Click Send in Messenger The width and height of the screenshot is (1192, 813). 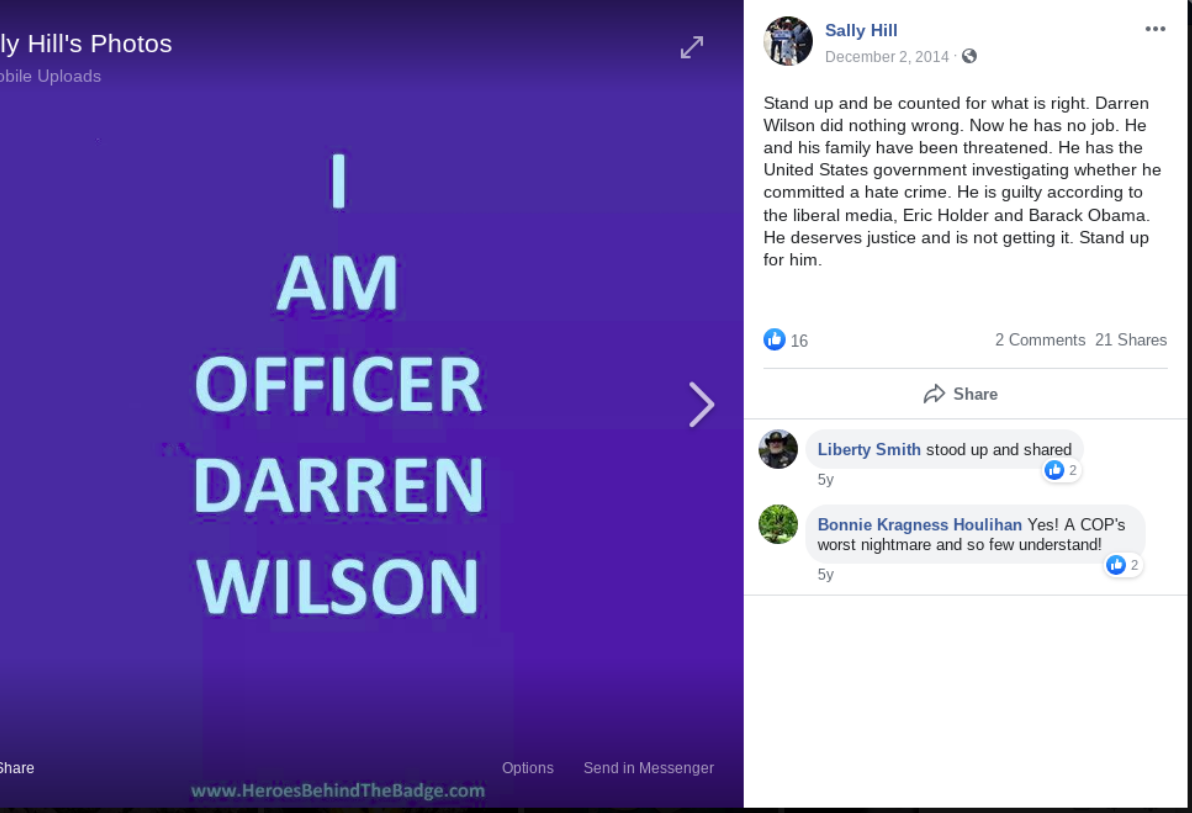648,768
